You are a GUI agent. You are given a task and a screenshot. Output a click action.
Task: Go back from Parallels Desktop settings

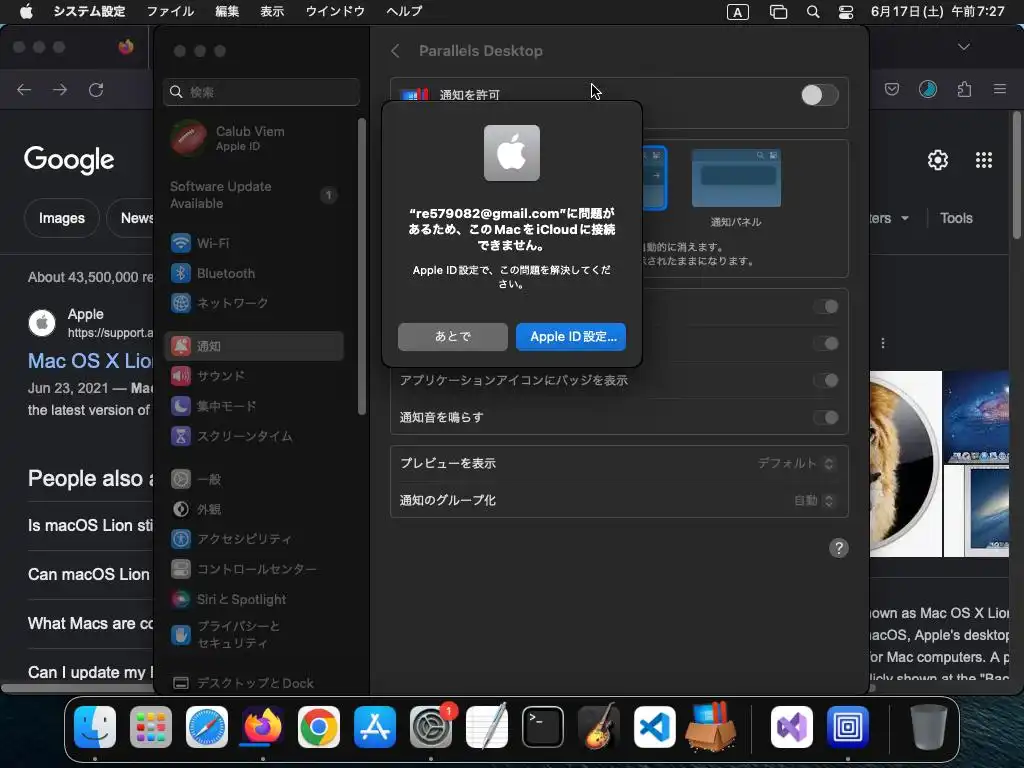pos(395,51)
